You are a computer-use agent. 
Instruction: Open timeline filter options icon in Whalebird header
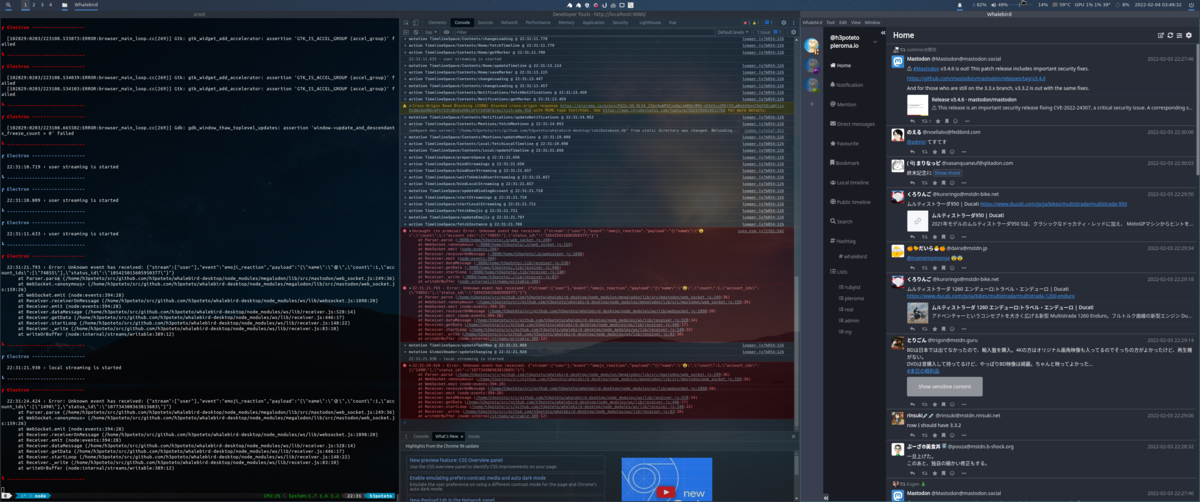(x=1179, y=35)
